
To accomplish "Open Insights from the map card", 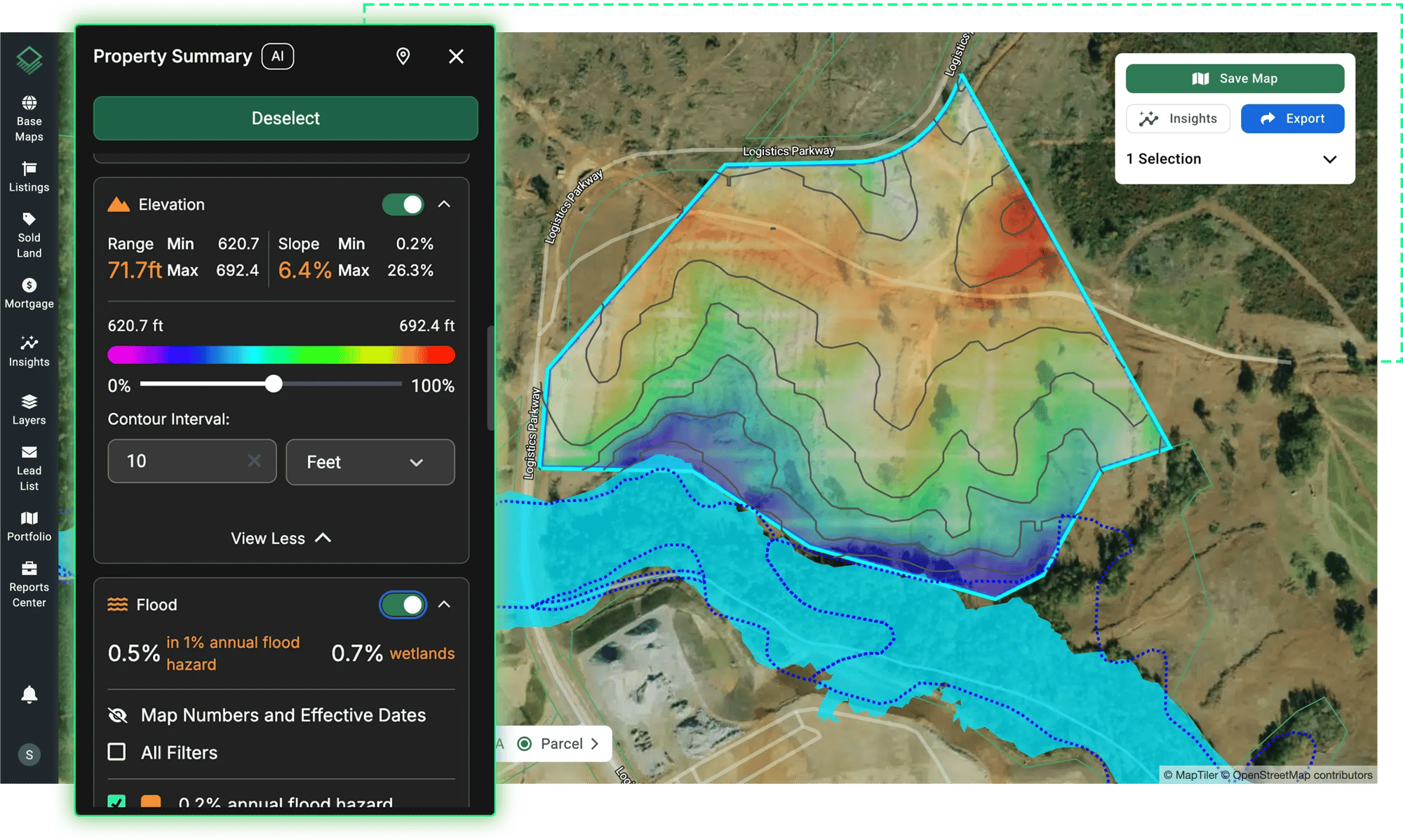I will click(x=1178, y=118).
